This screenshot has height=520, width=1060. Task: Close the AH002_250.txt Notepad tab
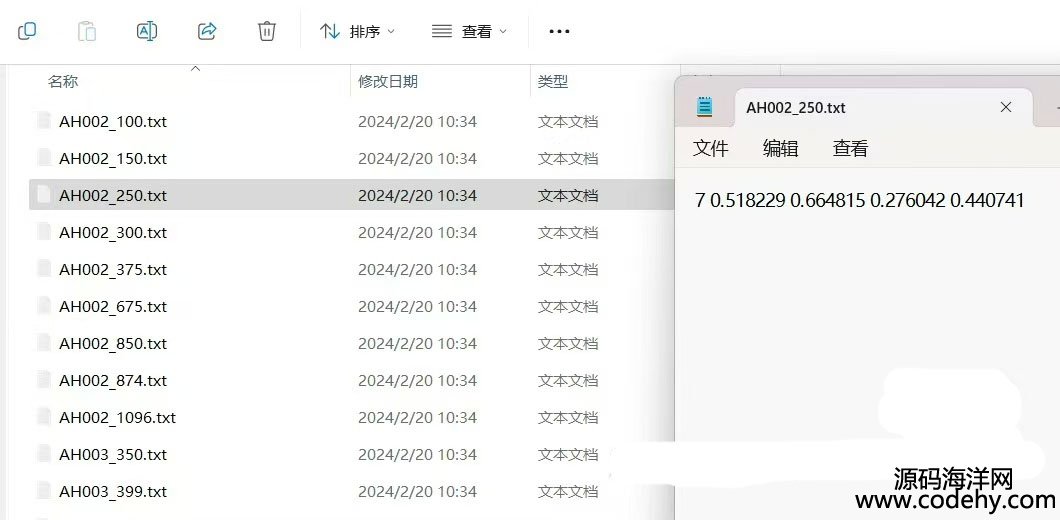click(x=1006, y=108)
